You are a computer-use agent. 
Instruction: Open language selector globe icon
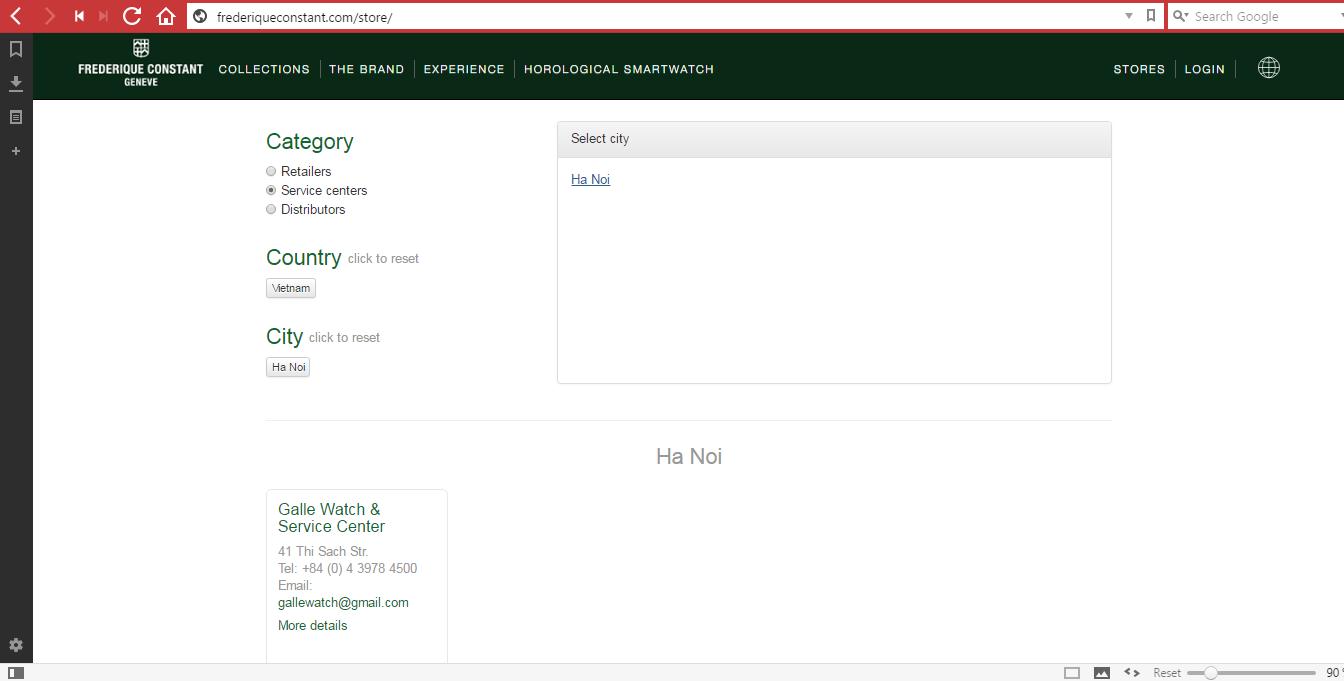[1268, 68]
